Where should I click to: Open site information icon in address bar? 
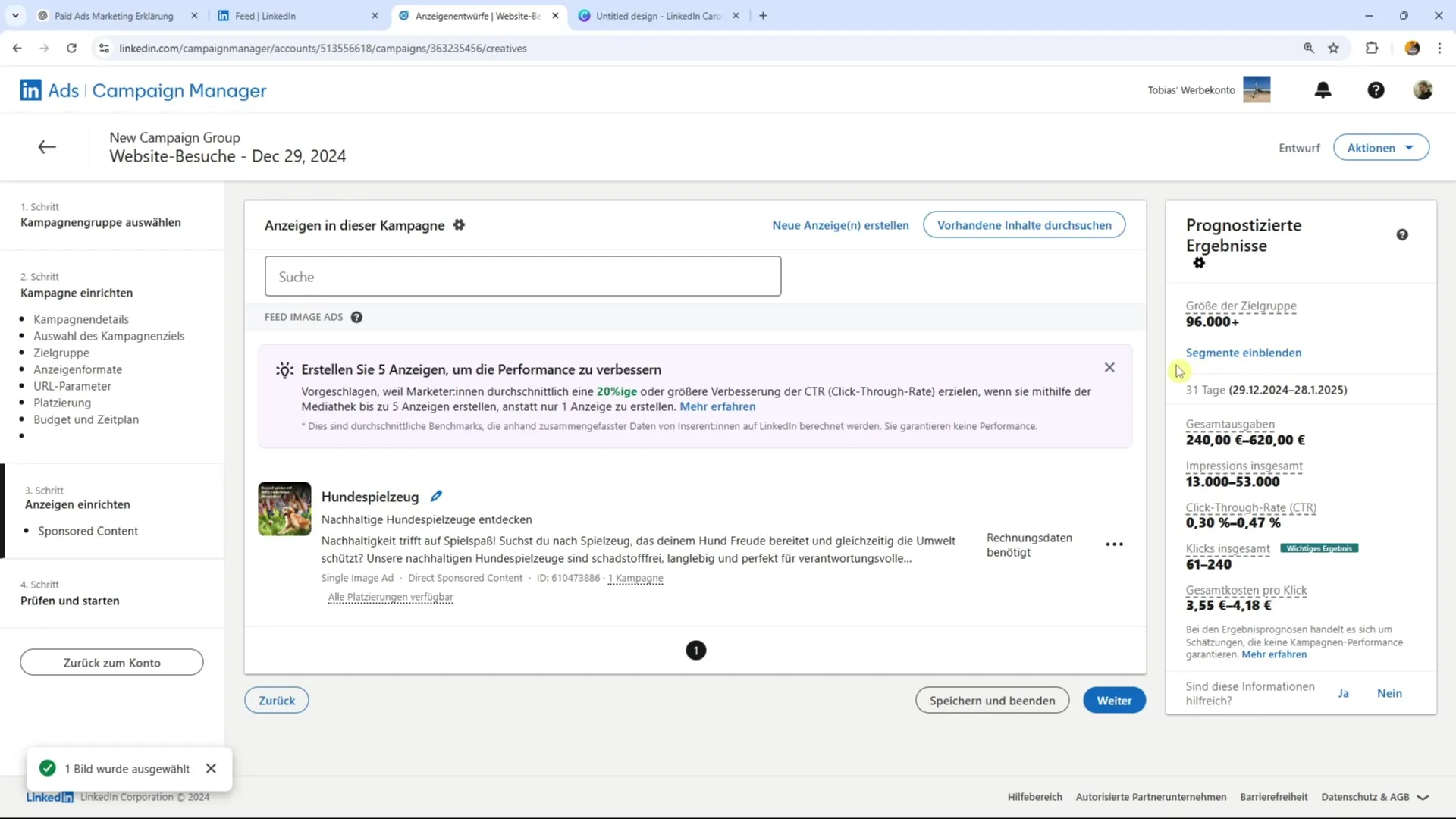[105, 48]
